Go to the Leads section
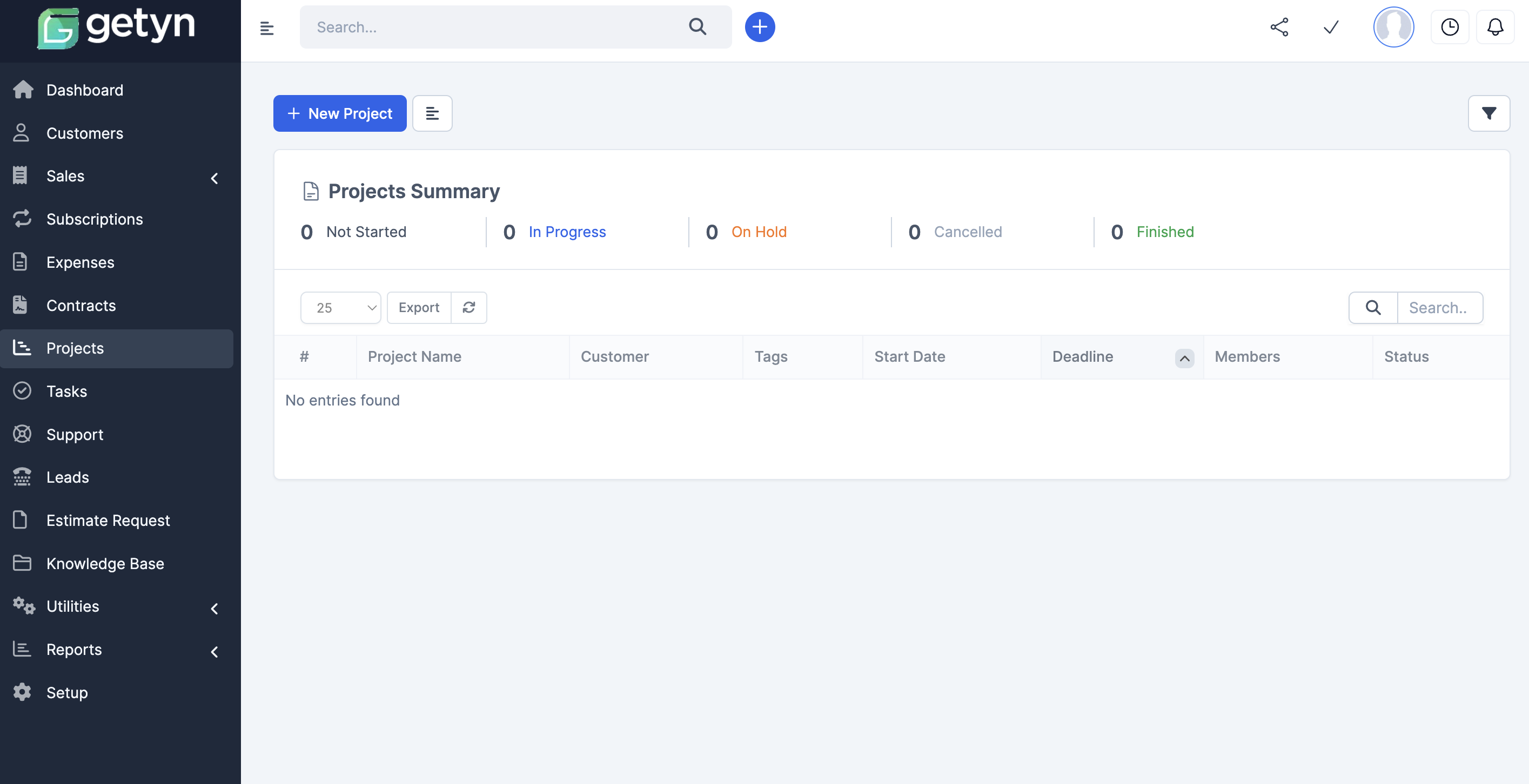 click(x=67, y=477)
